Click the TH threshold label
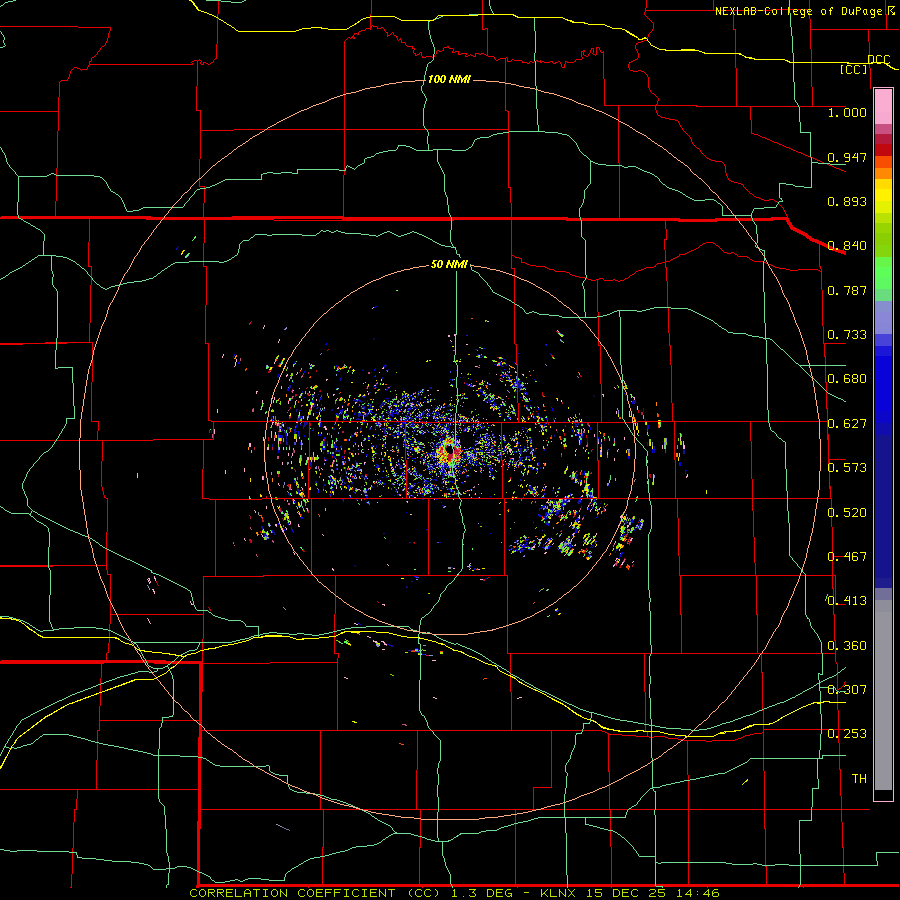The height and width of the screenshot is (900, 900). [x=859, y=779]
